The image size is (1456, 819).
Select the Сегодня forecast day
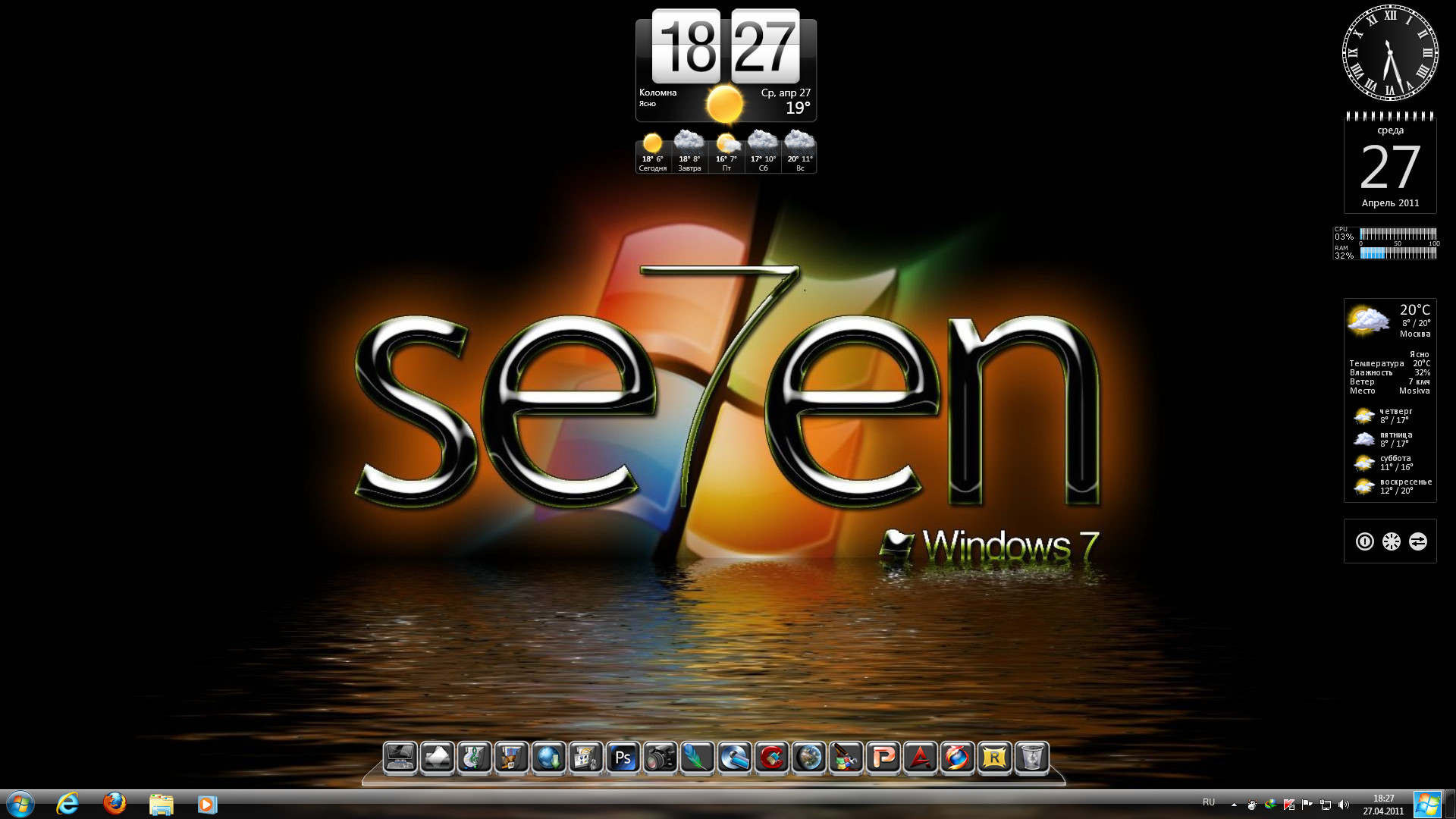tap(652, 152)
